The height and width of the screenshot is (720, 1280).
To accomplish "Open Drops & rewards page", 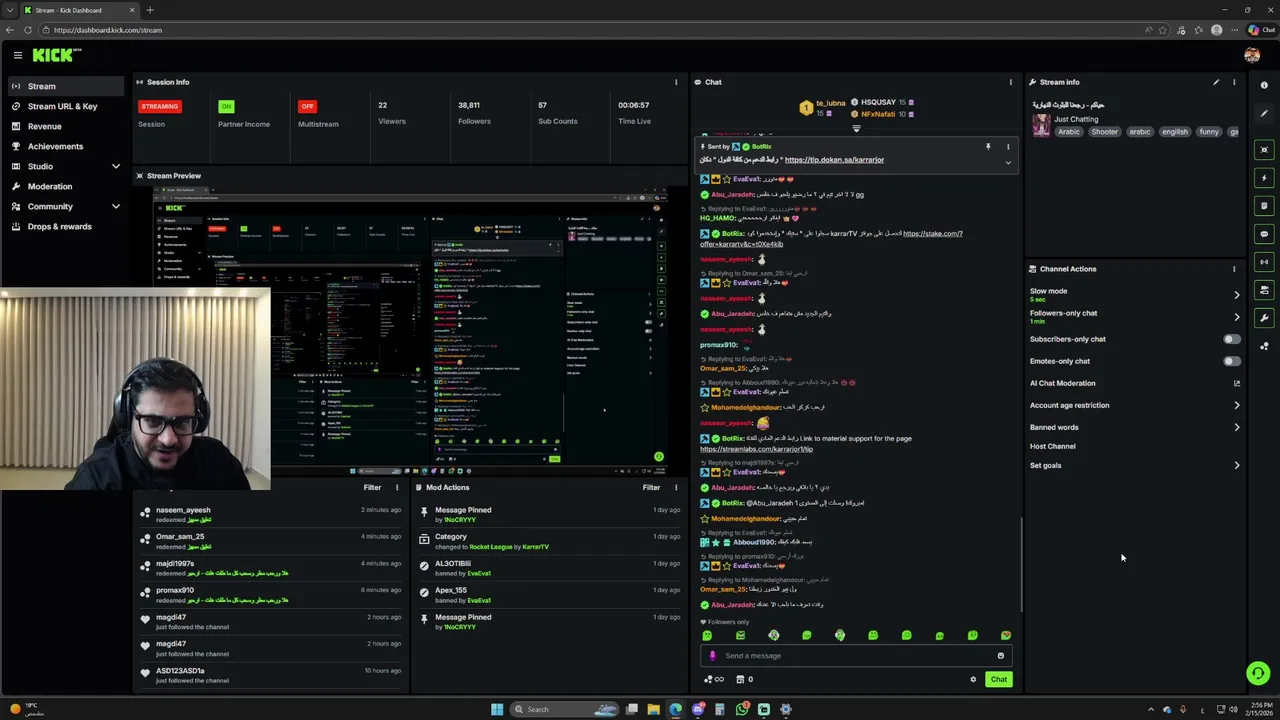I will (x=59, y=226).
